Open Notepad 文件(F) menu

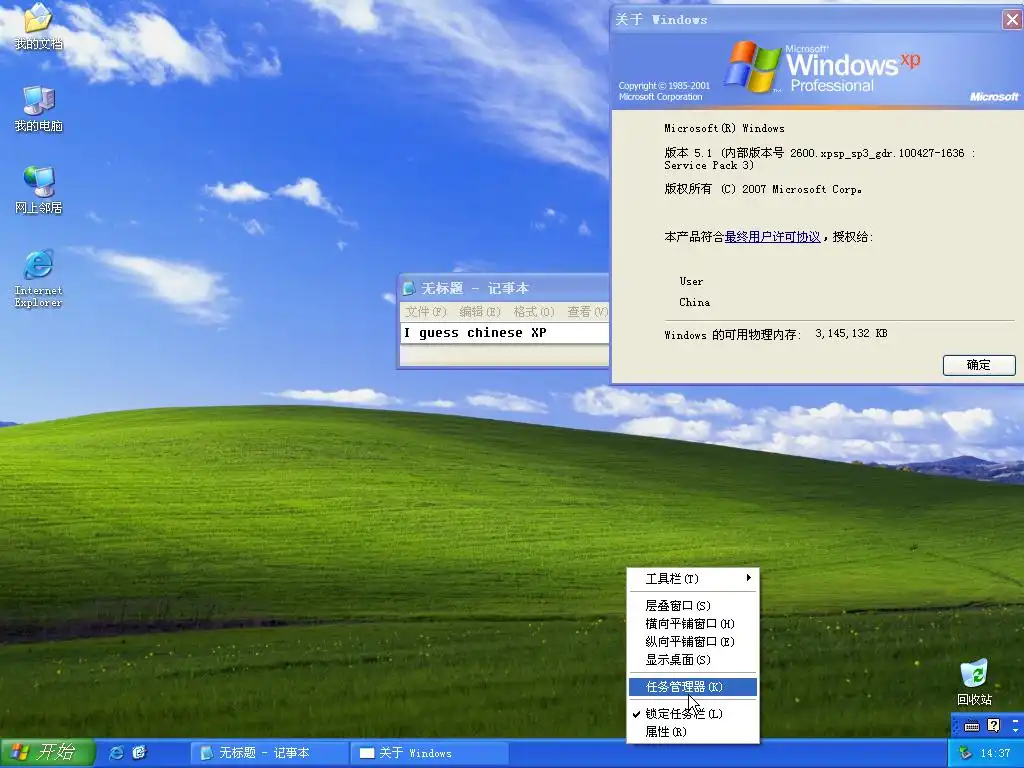(x=425, y=312)
